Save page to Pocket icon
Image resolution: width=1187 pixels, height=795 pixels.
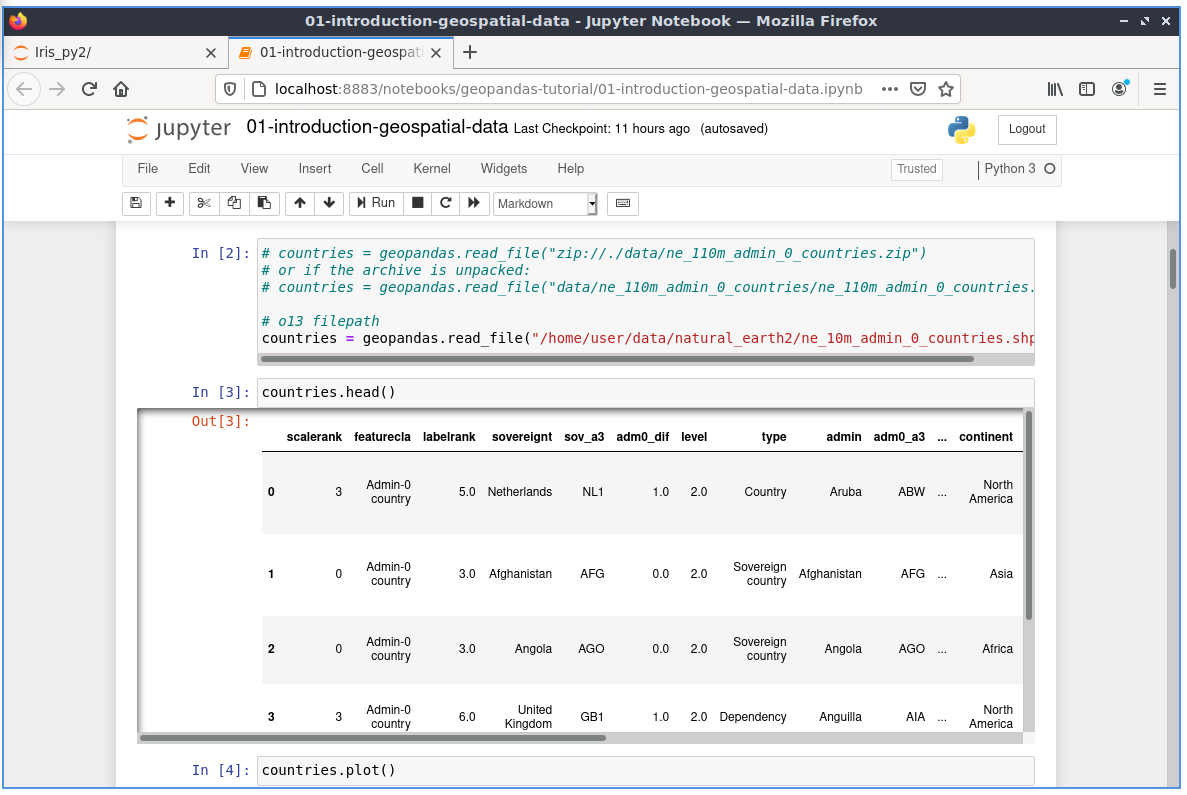pos(920,90)
